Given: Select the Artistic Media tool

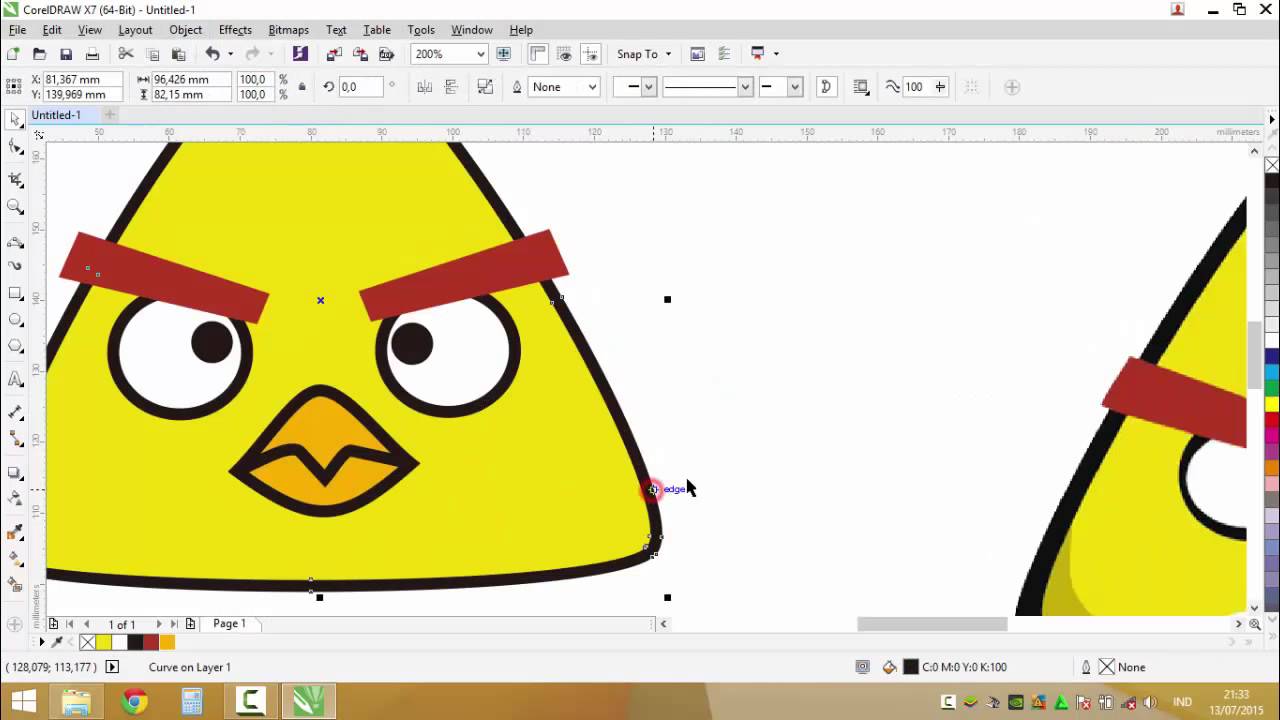Looking at the screenshot, I should pos(15,267).
